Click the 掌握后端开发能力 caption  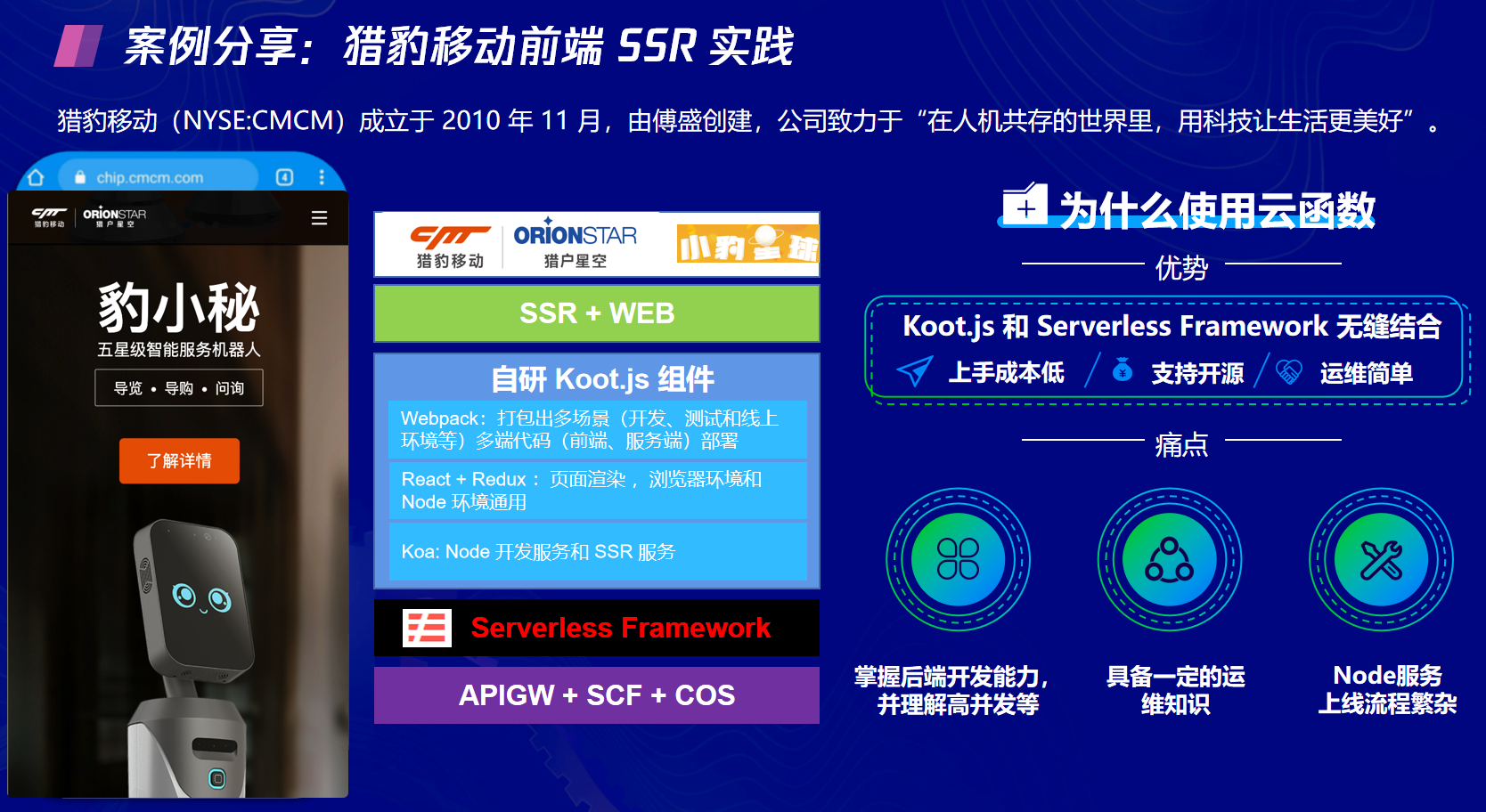[x=951, y=690]
